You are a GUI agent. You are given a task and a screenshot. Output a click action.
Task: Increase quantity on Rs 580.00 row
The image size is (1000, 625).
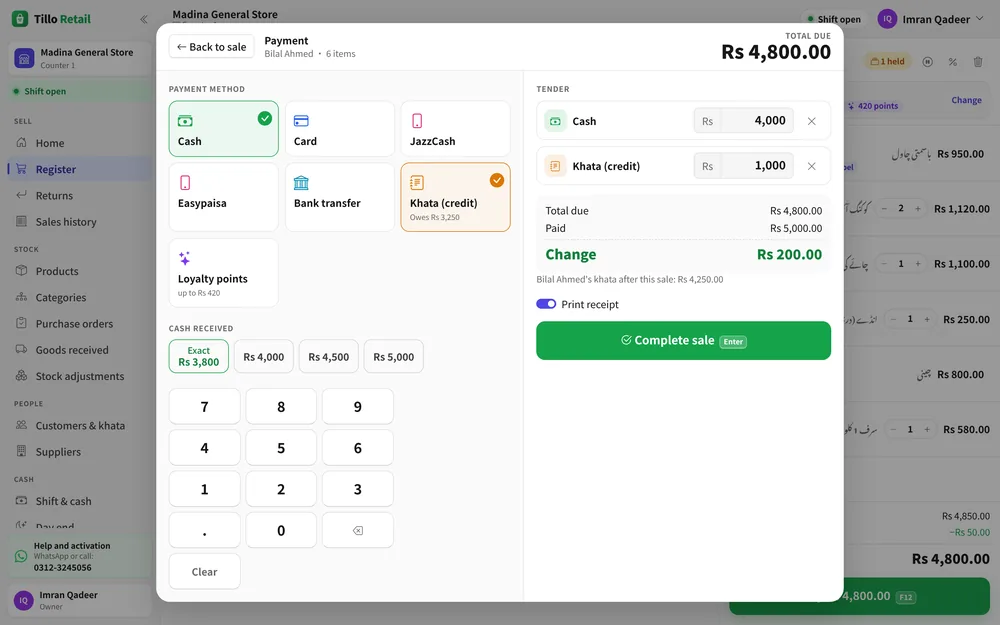(927, 429)
